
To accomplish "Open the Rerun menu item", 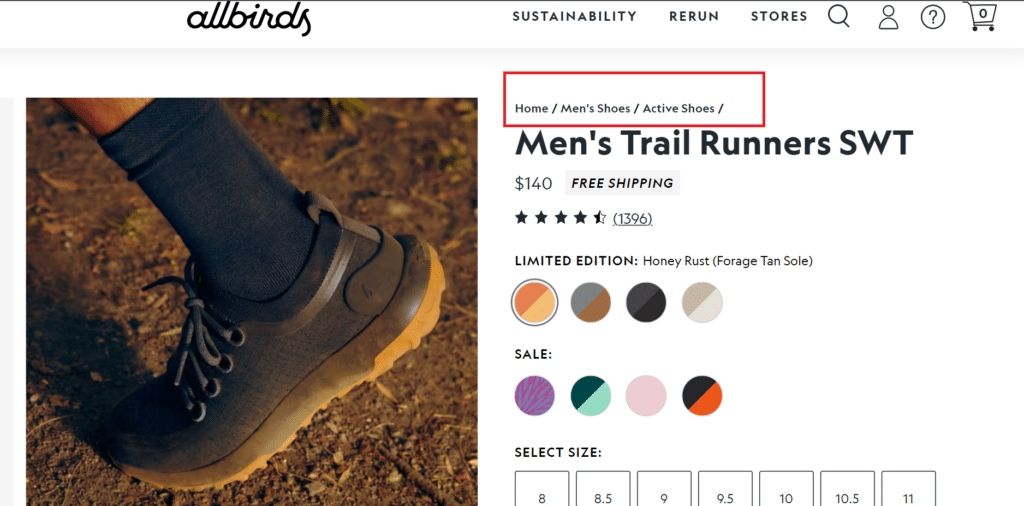I will 694,16.
